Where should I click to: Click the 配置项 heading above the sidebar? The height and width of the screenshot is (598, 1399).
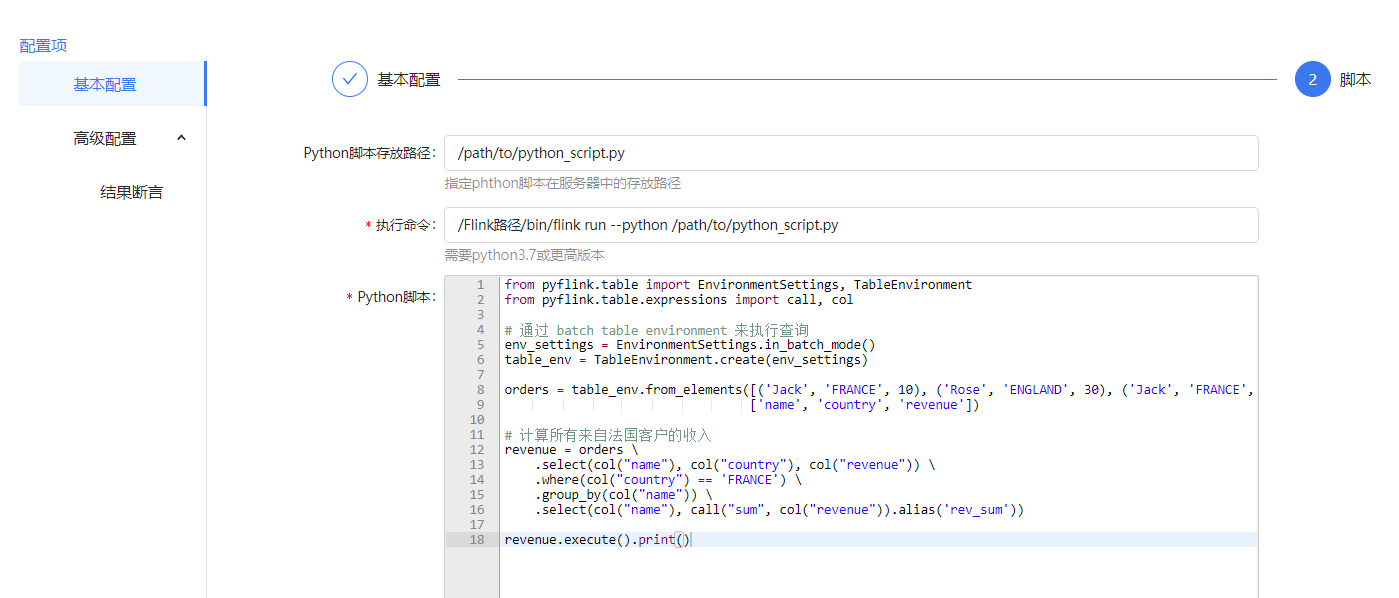point(43,45)
